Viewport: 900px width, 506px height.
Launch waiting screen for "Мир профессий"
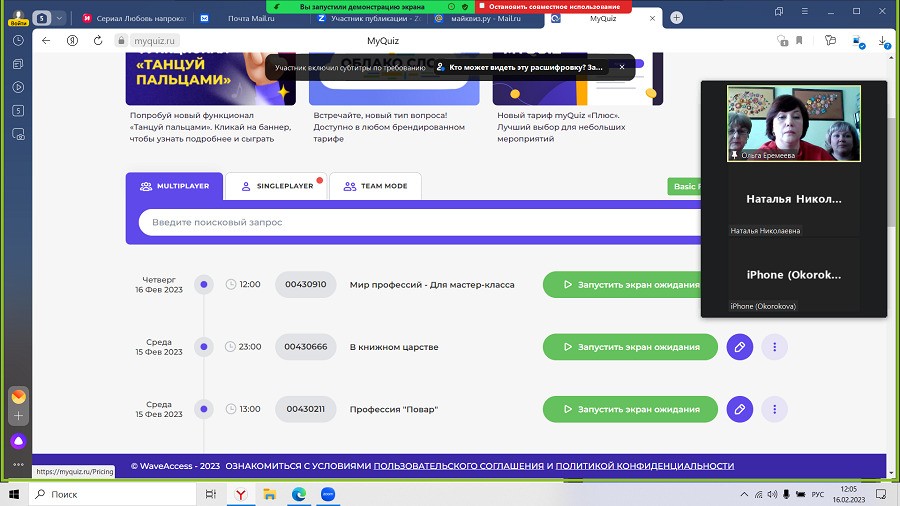[x=630, y=284]
